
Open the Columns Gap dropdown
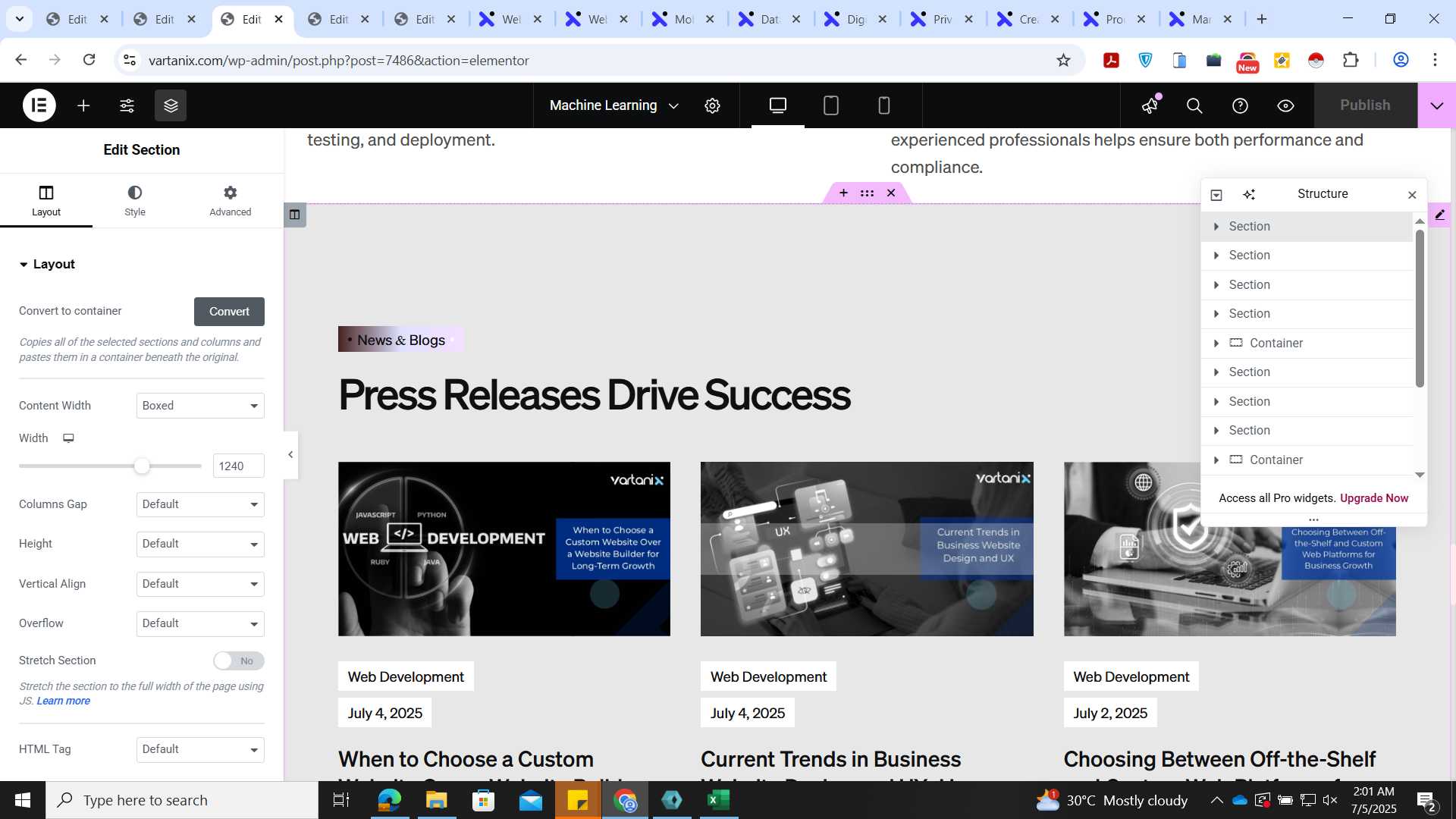coord(200,504)
